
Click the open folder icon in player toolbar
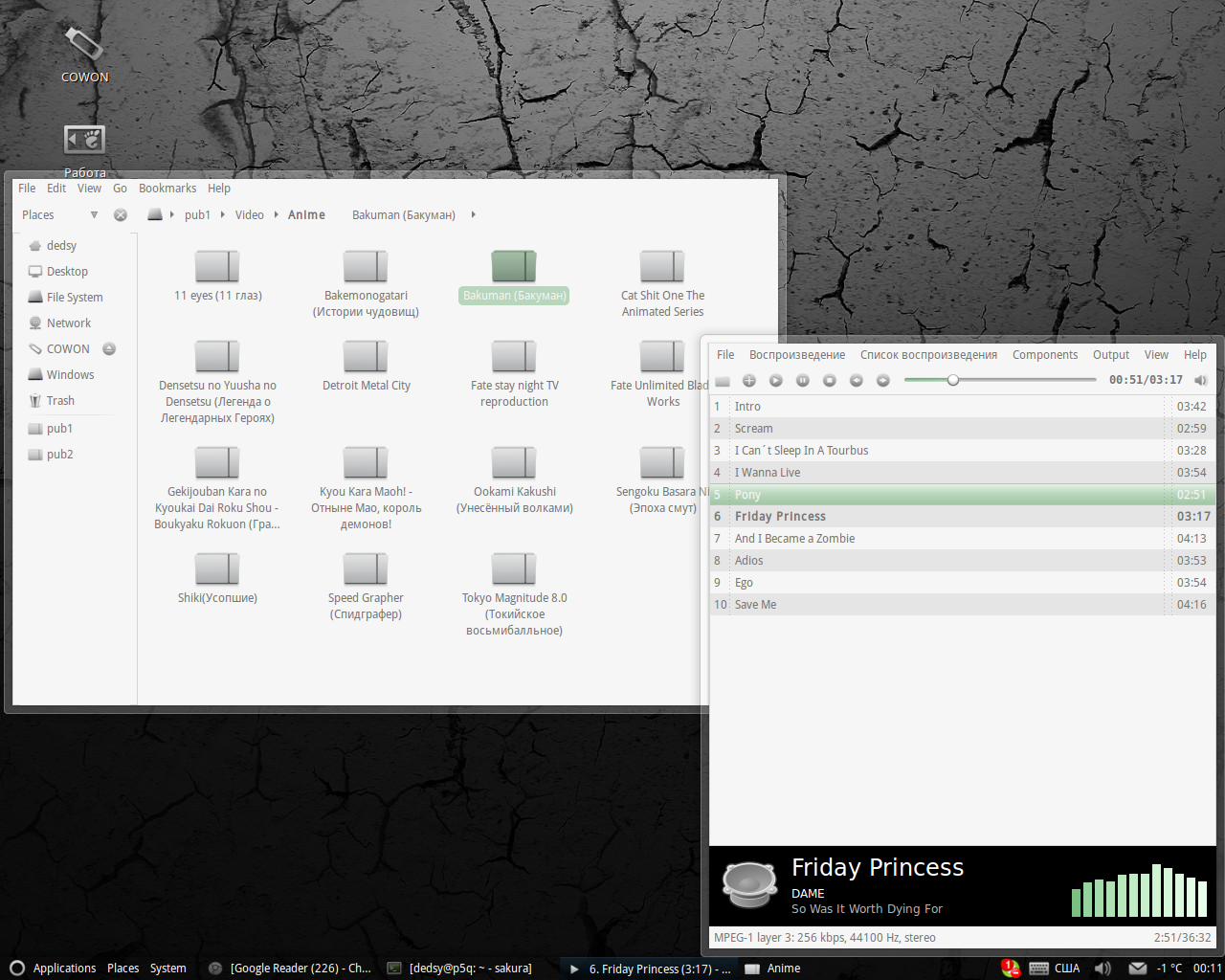coord(723,381)
